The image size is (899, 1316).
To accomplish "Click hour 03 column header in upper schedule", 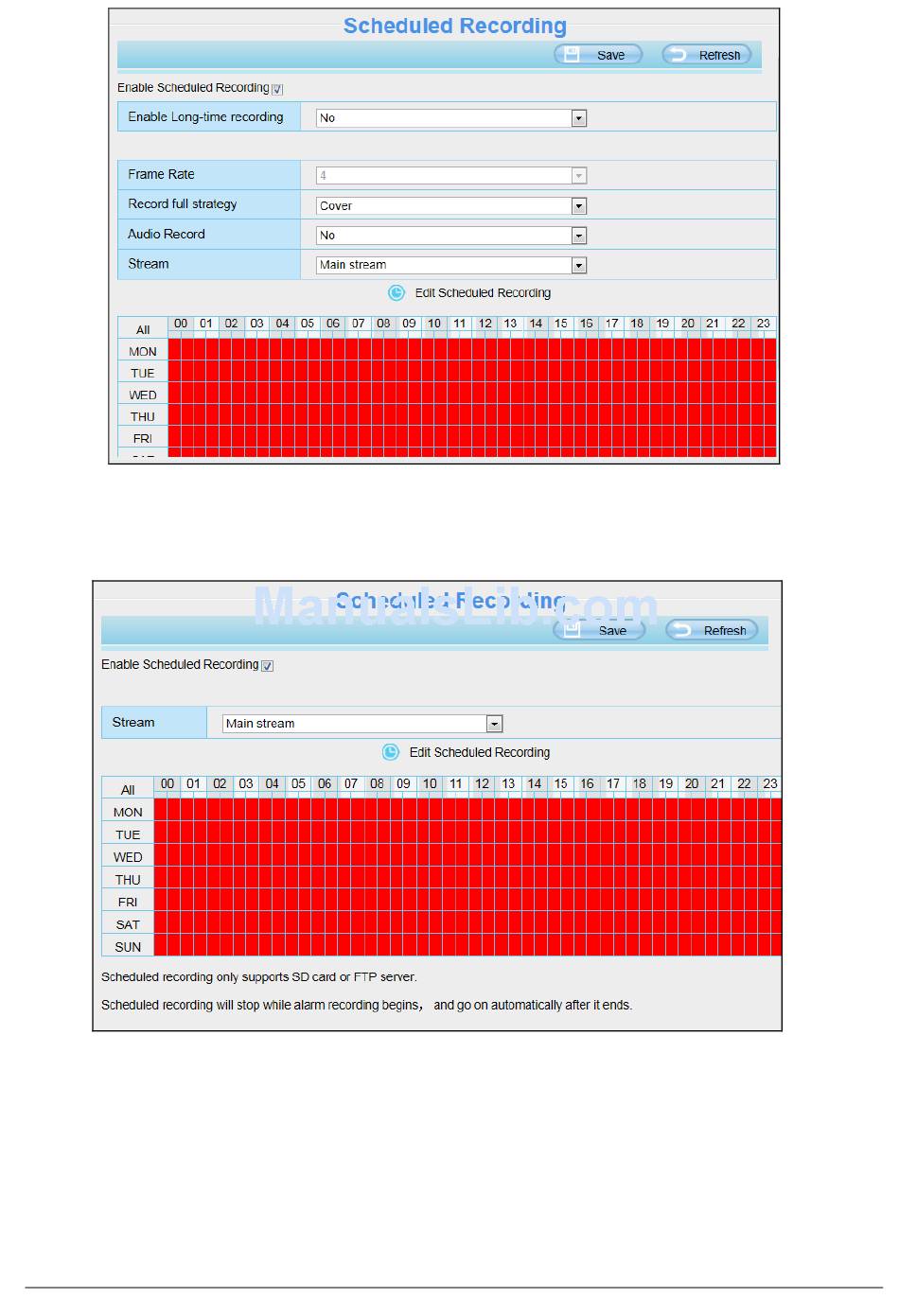I will [256, 324].
